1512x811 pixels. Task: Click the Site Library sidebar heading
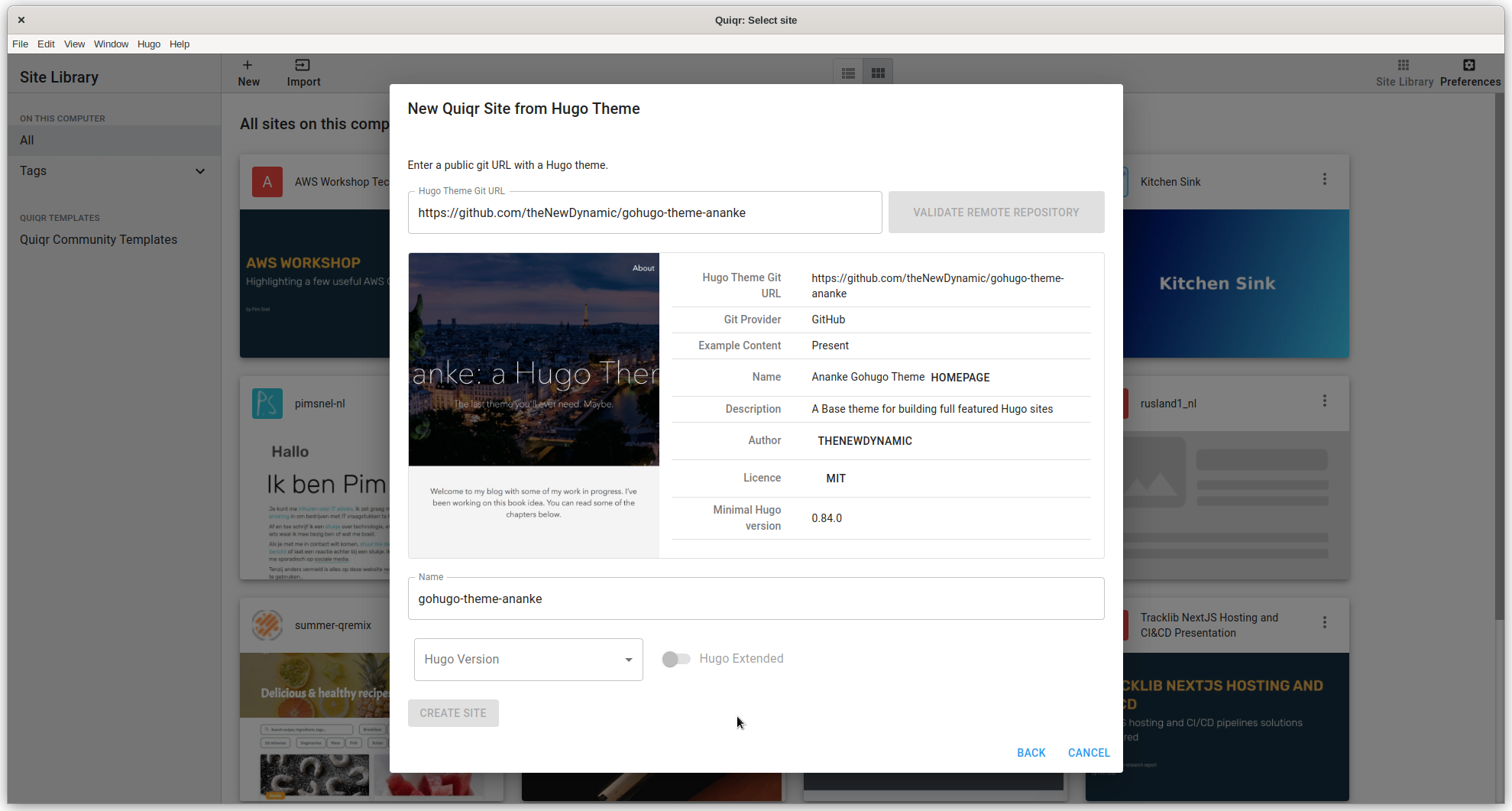[59, 77]
